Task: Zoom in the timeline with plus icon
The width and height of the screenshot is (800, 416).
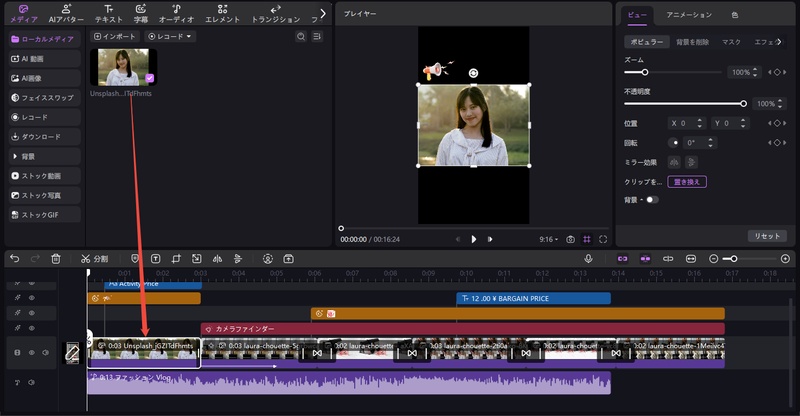Action: (x=785, y=259)
